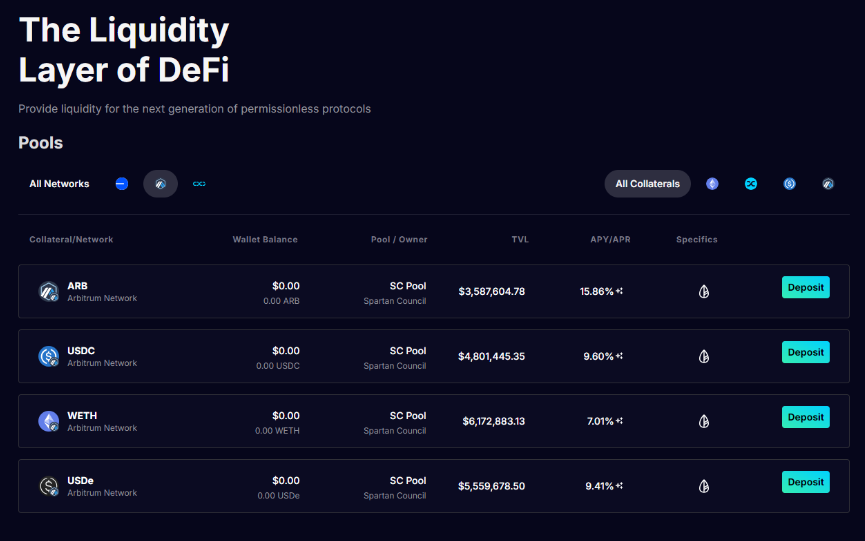This screenshot has height=541, width=865.
Task: Click the Specifics icon in USDC row
Action: click(x=704, y=356)
